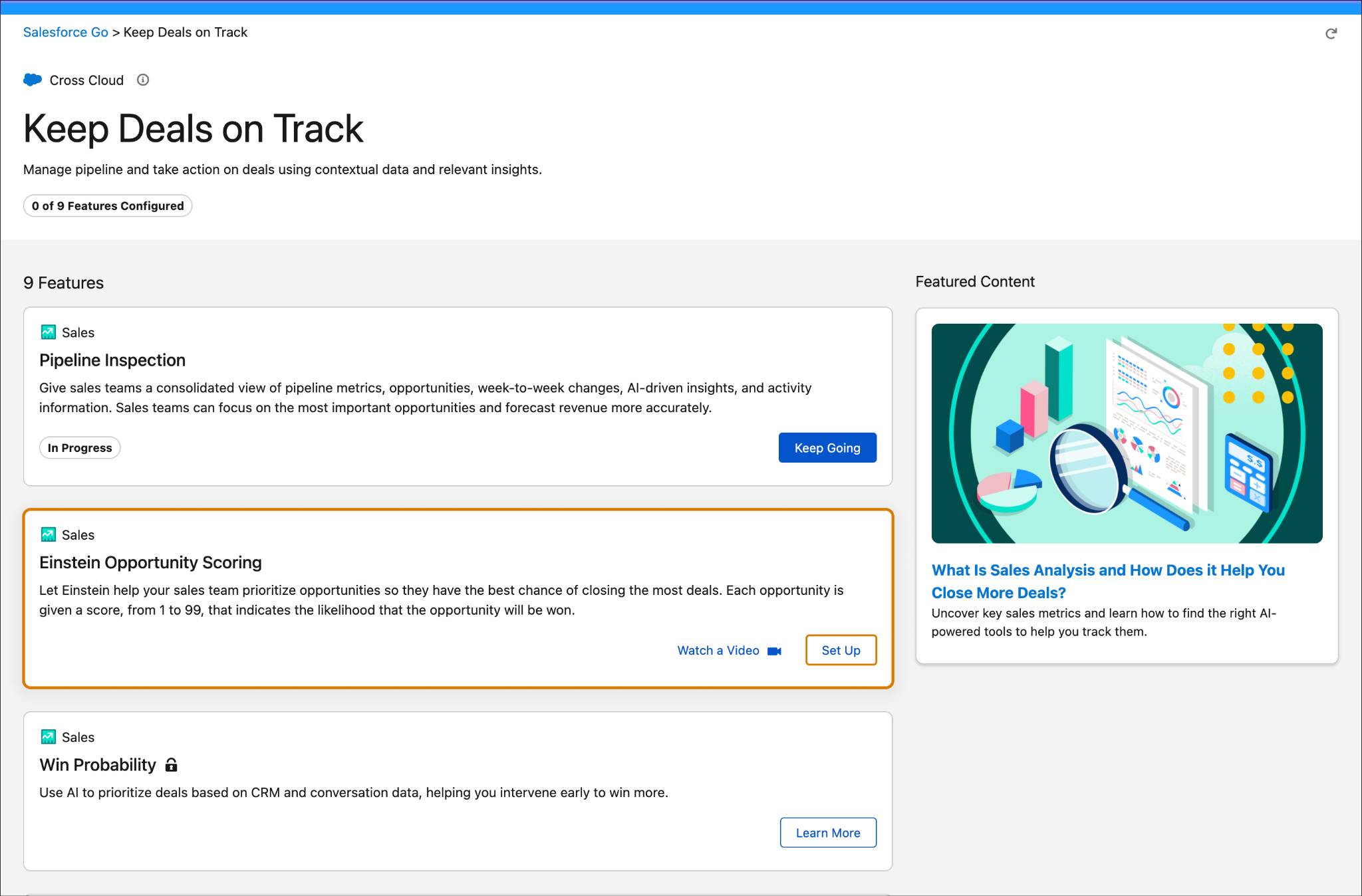Click the Manage pipeline description text
Viewport: 1362px width, 896px height.
(x=283, y=169)
